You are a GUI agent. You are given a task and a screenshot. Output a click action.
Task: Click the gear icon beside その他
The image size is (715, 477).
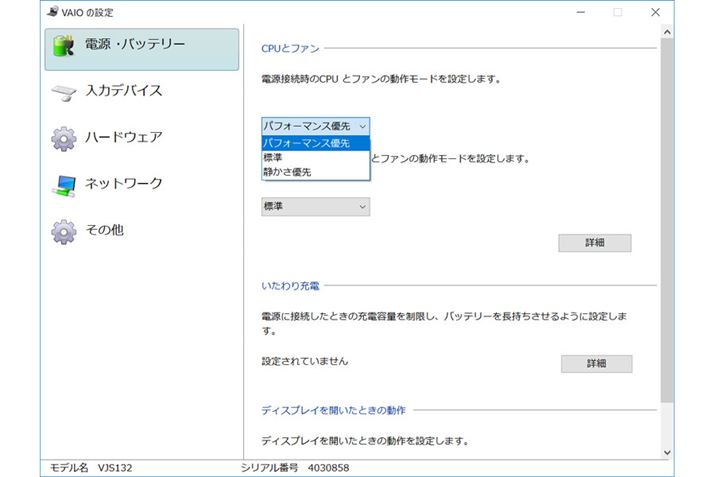pyautogui.click(x=64, y=231)
